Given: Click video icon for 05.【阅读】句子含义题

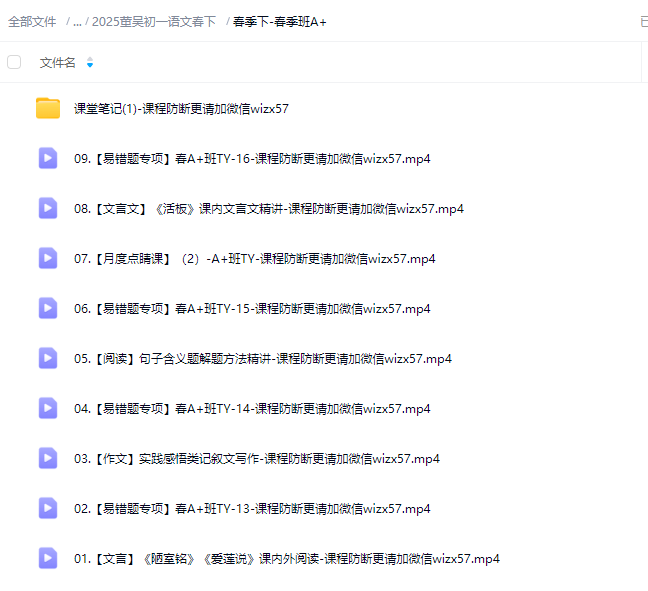Looking at the screenshot, I should tap(48, 358).
